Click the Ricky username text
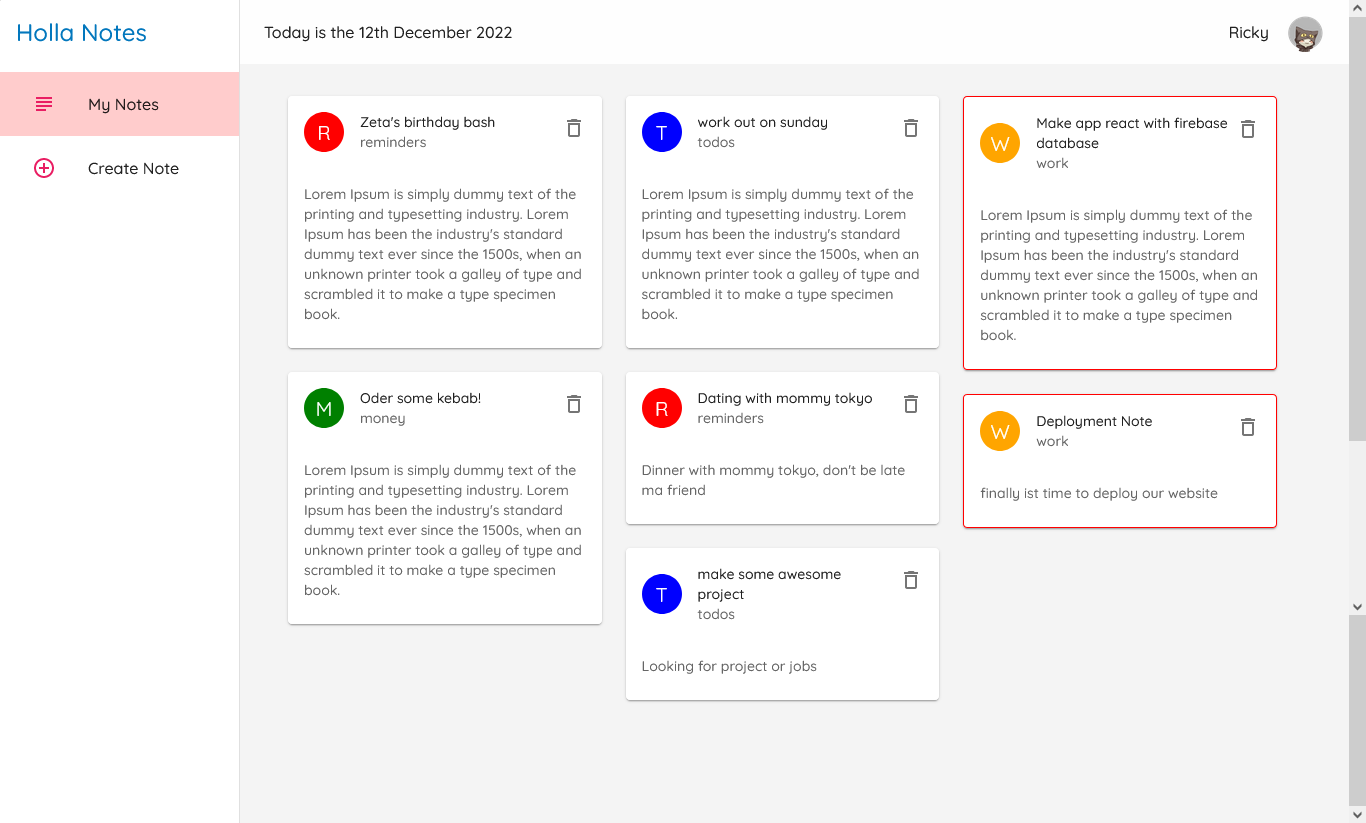Screen dimensions: 1366x823 [1248, 33]
